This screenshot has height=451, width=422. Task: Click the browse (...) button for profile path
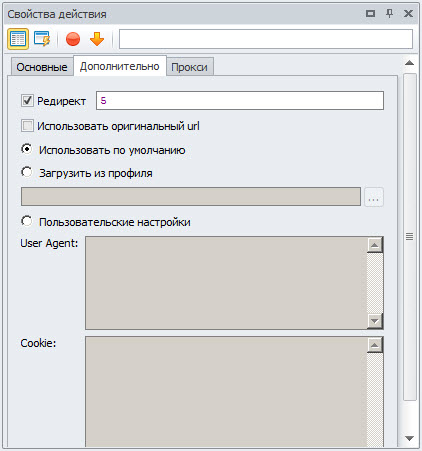[374, 197]
